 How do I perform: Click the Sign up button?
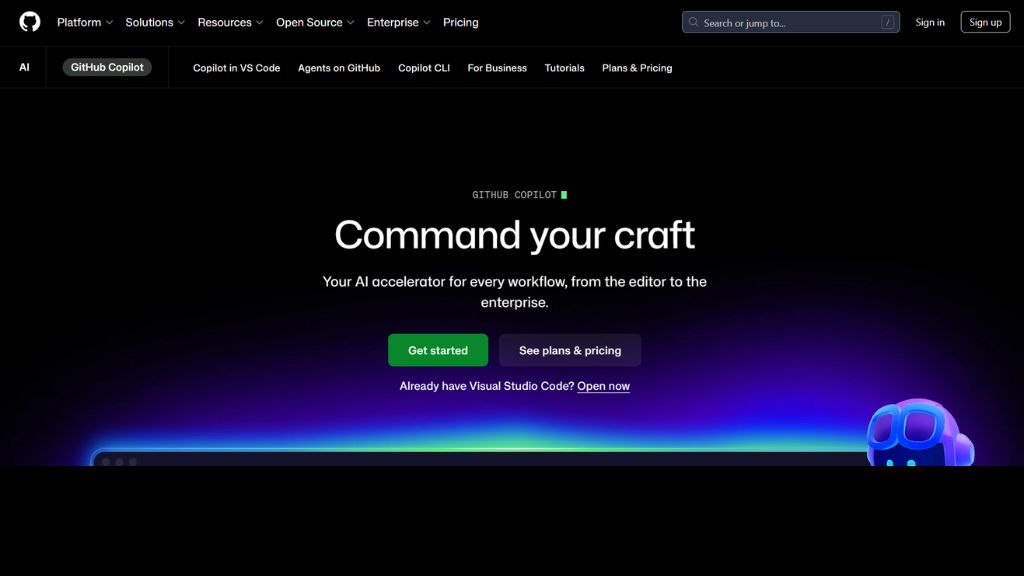[985, 22]
